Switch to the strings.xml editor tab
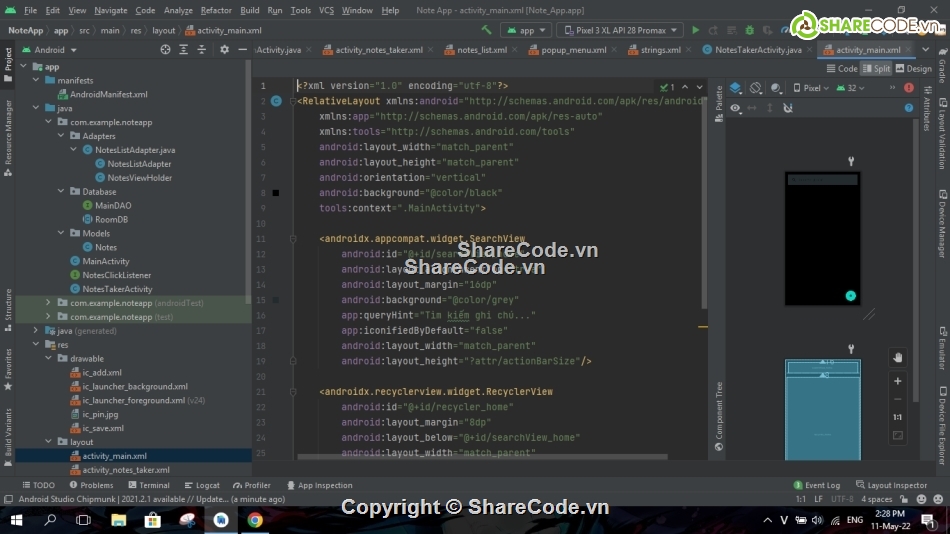The image size is (950, 534). [x=660, y=49]
